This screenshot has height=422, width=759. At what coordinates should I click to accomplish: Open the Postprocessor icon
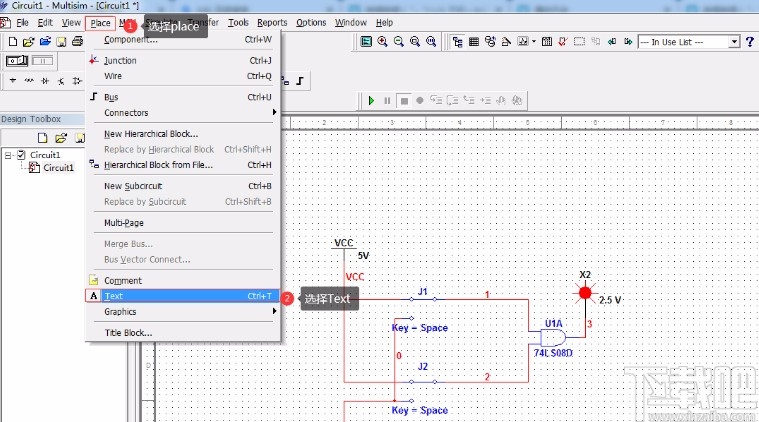click(x=547, y=42)
